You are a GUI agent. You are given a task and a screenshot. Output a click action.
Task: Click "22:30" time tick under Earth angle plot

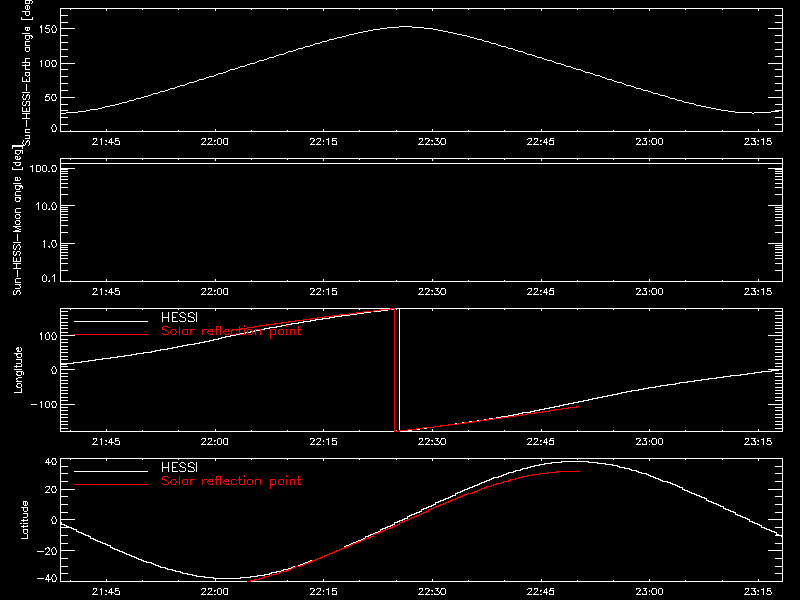432,142
